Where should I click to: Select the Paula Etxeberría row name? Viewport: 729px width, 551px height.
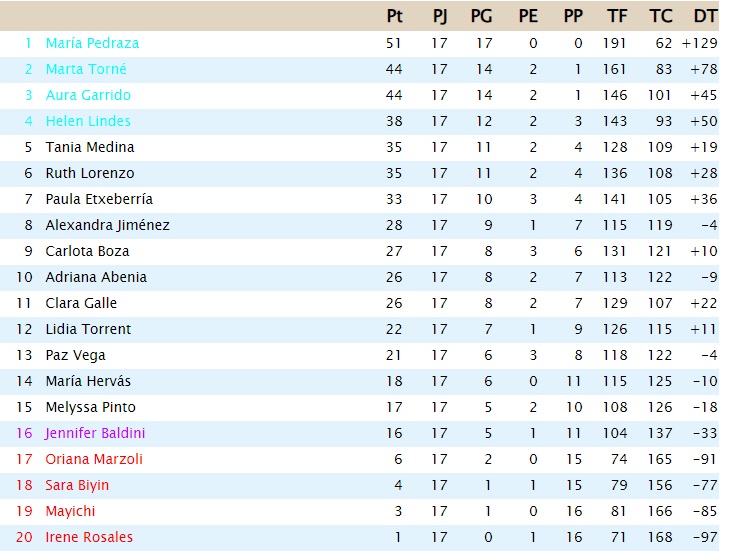click(99, 199)
